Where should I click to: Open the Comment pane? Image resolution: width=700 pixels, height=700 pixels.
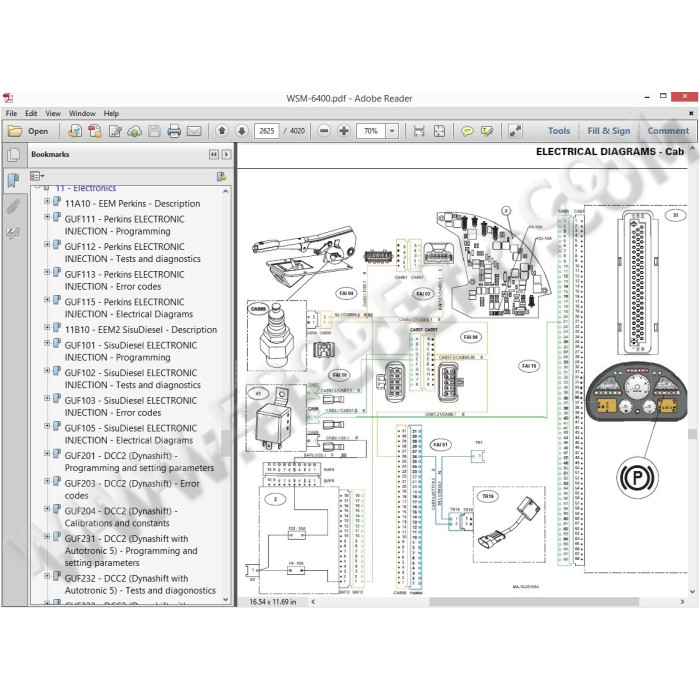668,131
